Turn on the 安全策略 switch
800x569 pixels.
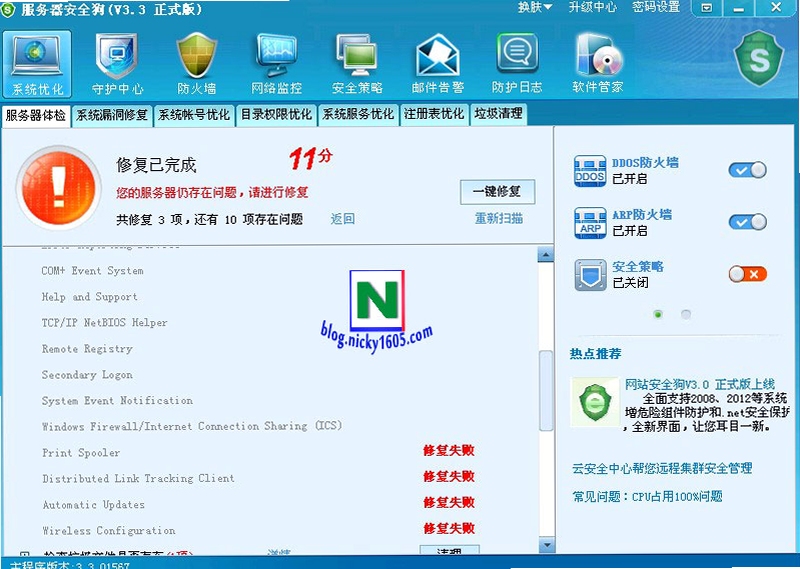747,274
